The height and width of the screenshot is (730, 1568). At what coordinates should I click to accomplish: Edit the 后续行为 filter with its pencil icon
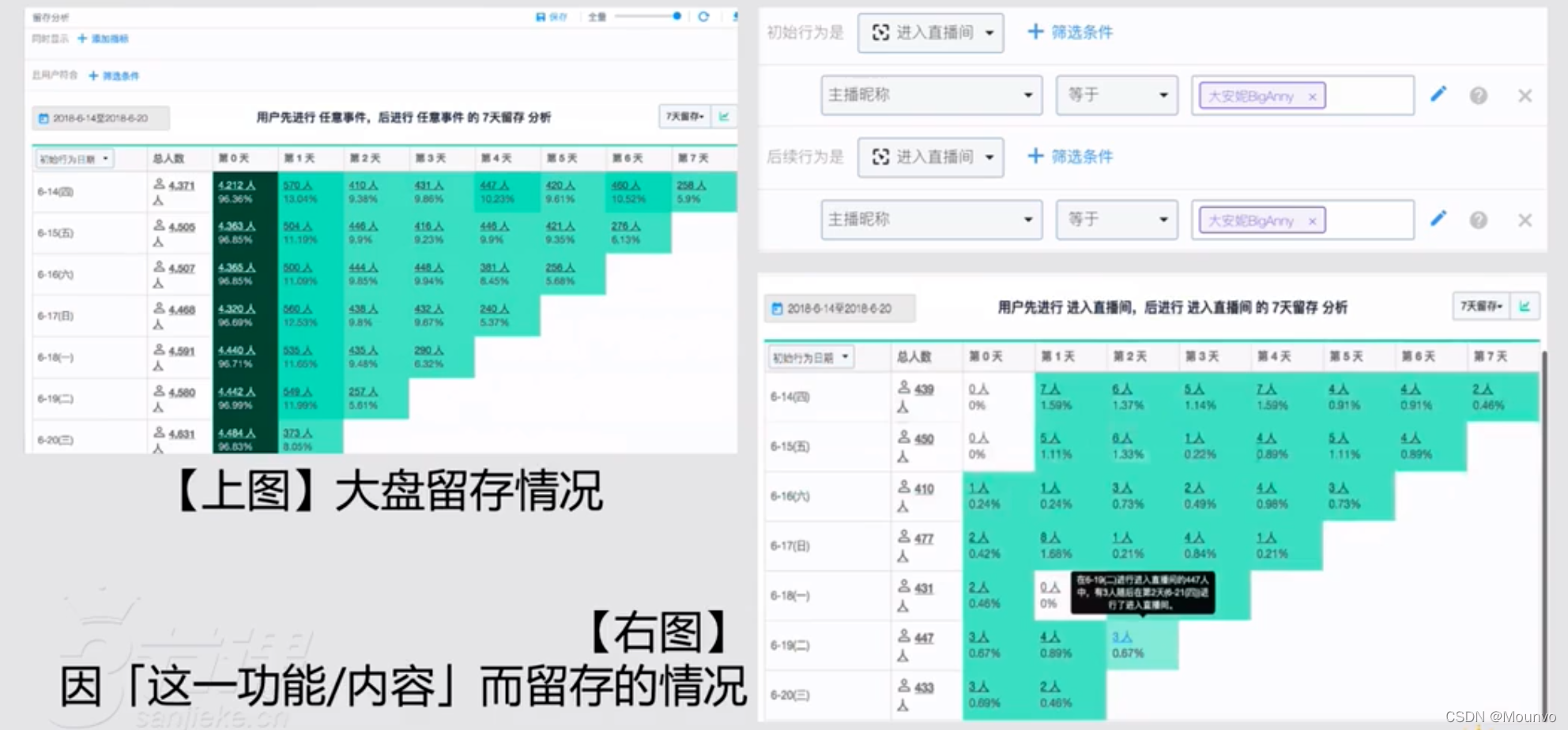tap(1439, 220)
